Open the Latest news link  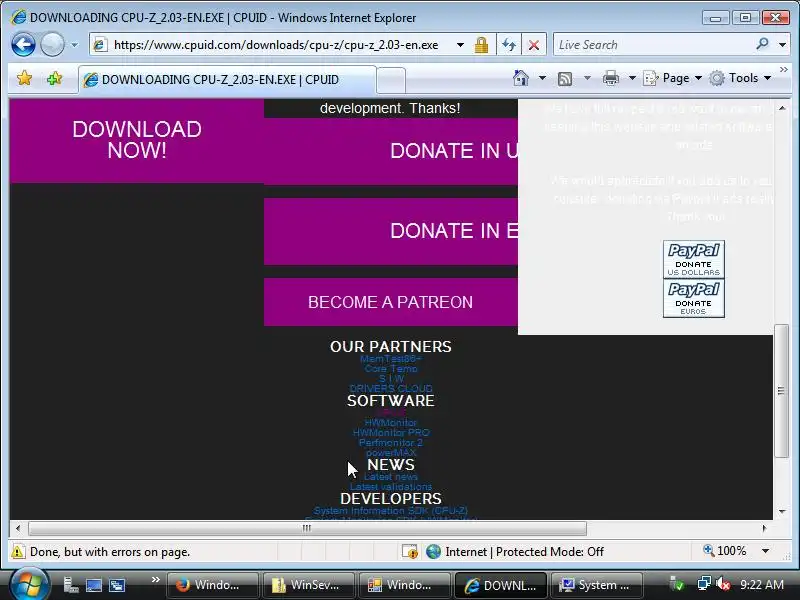tap(391, 477)
